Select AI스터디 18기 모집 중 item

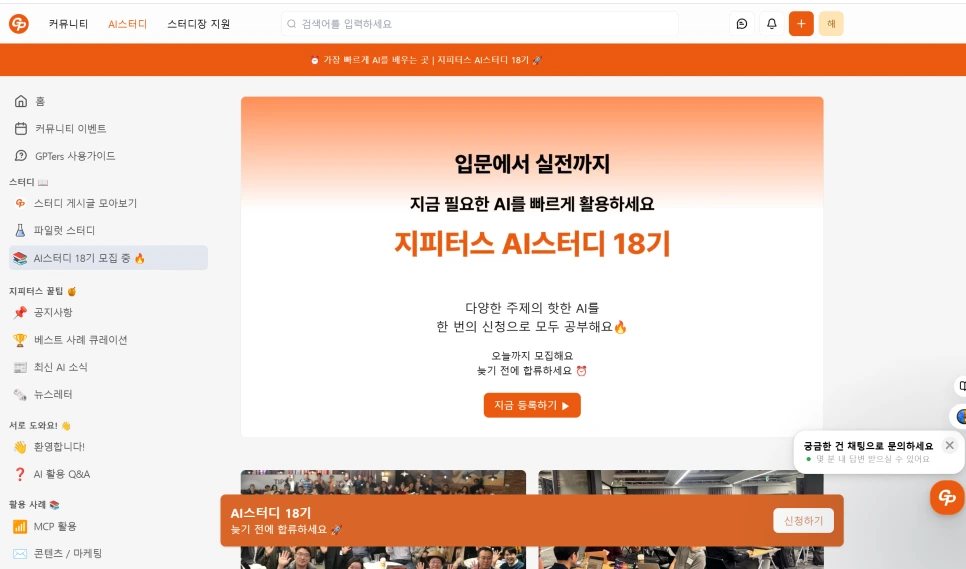click(x=108, y=258)
